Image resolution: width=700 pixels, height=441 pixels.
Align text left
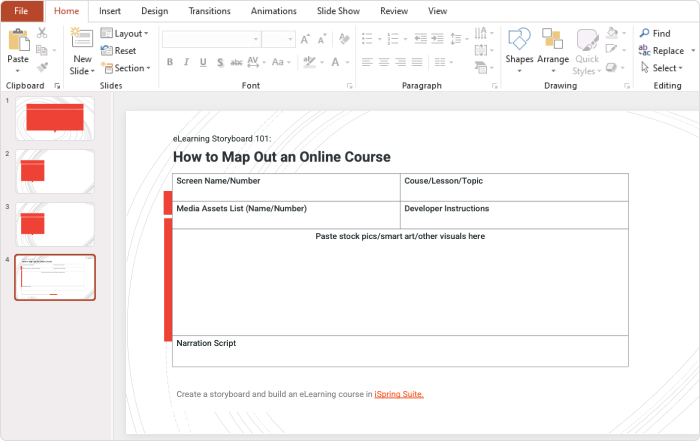tap(367, 62)
